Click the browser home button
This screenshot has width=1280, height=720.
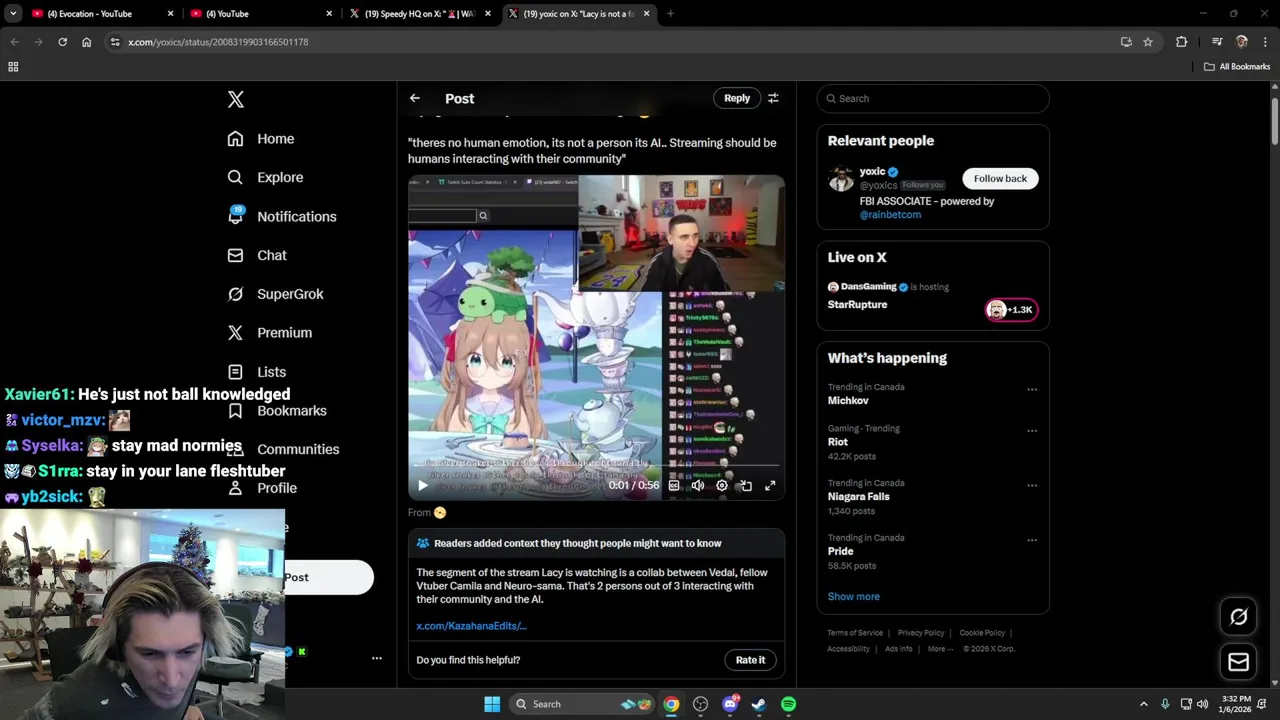pos(86,42)
